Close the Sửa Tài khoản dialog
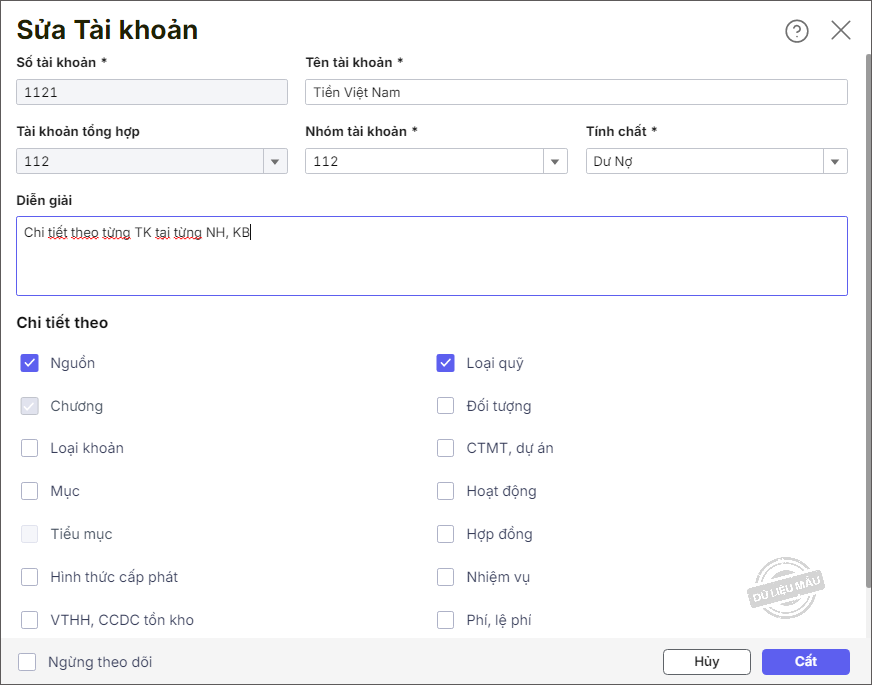 (x=841, y=30)
